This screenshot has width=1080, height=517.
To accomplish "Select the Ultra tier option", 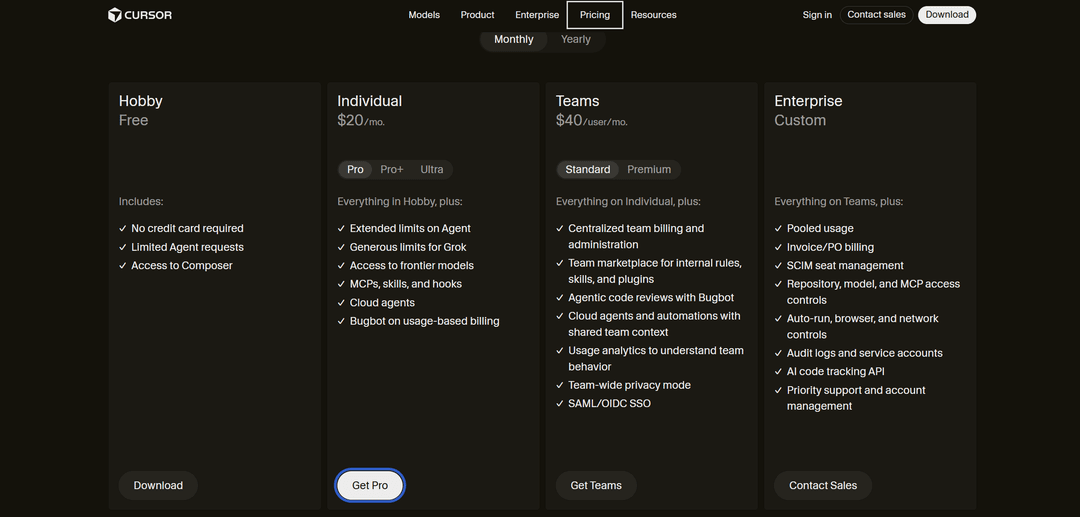I will pos(432,169).
